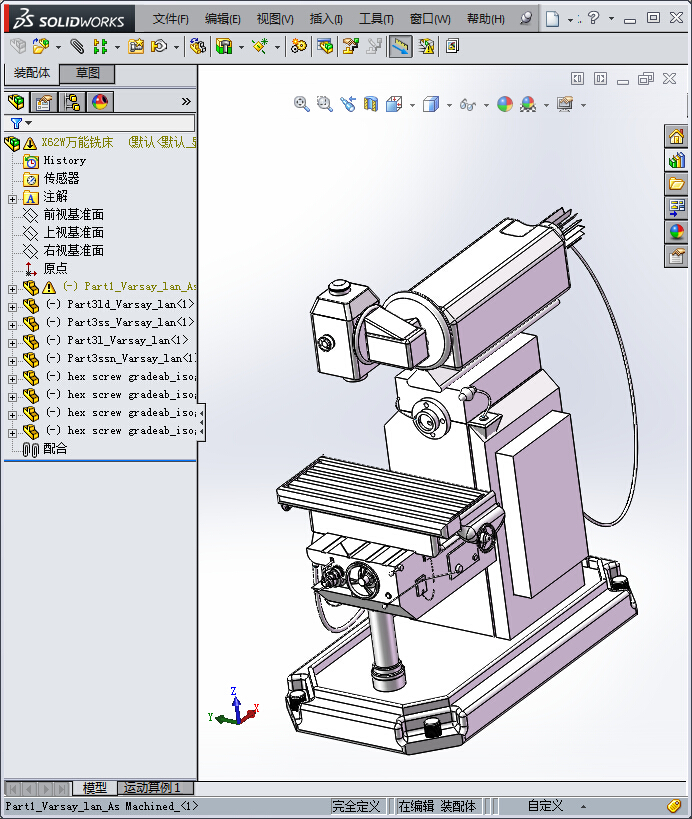Open the 编辑(E) menu
692x819 pixels.
[222, 19]
